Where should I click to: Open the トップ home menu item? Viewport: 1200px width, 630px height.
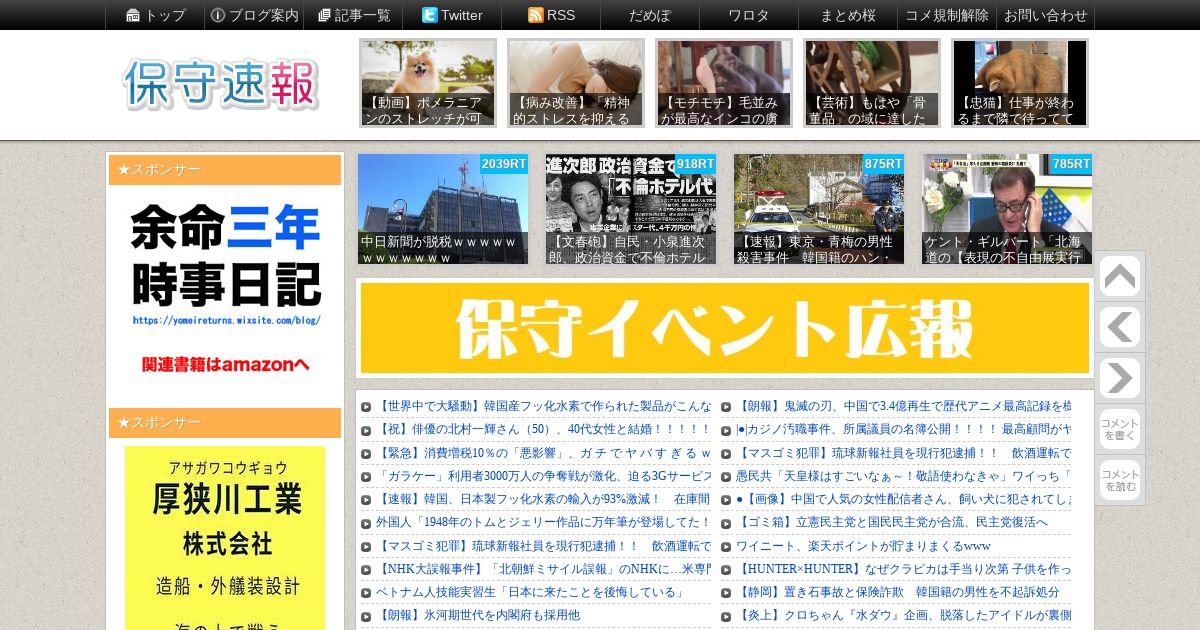156,15
